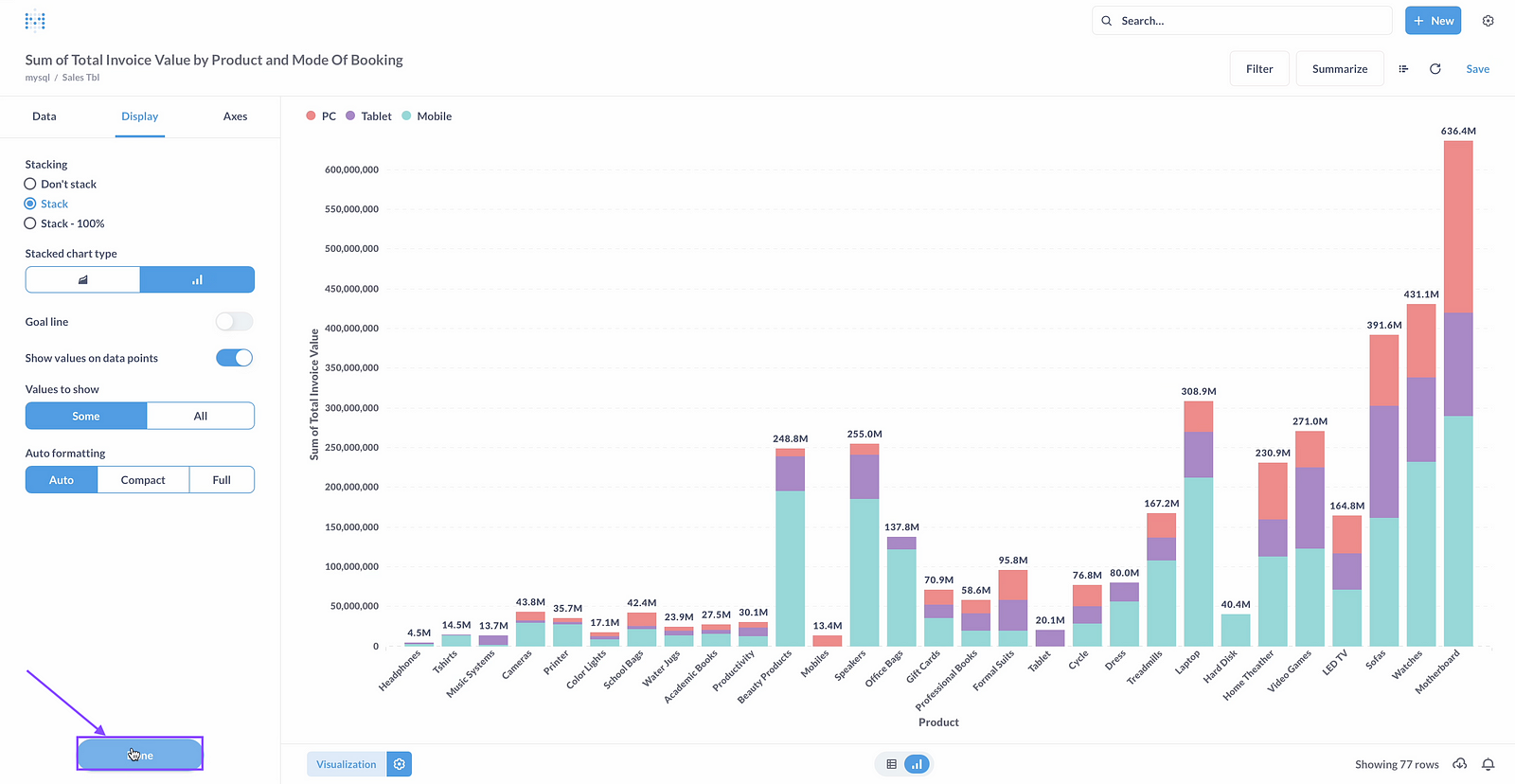Select the Don't stack radio option
Viewport: 1515px width, 784px height.
(30, 185)
